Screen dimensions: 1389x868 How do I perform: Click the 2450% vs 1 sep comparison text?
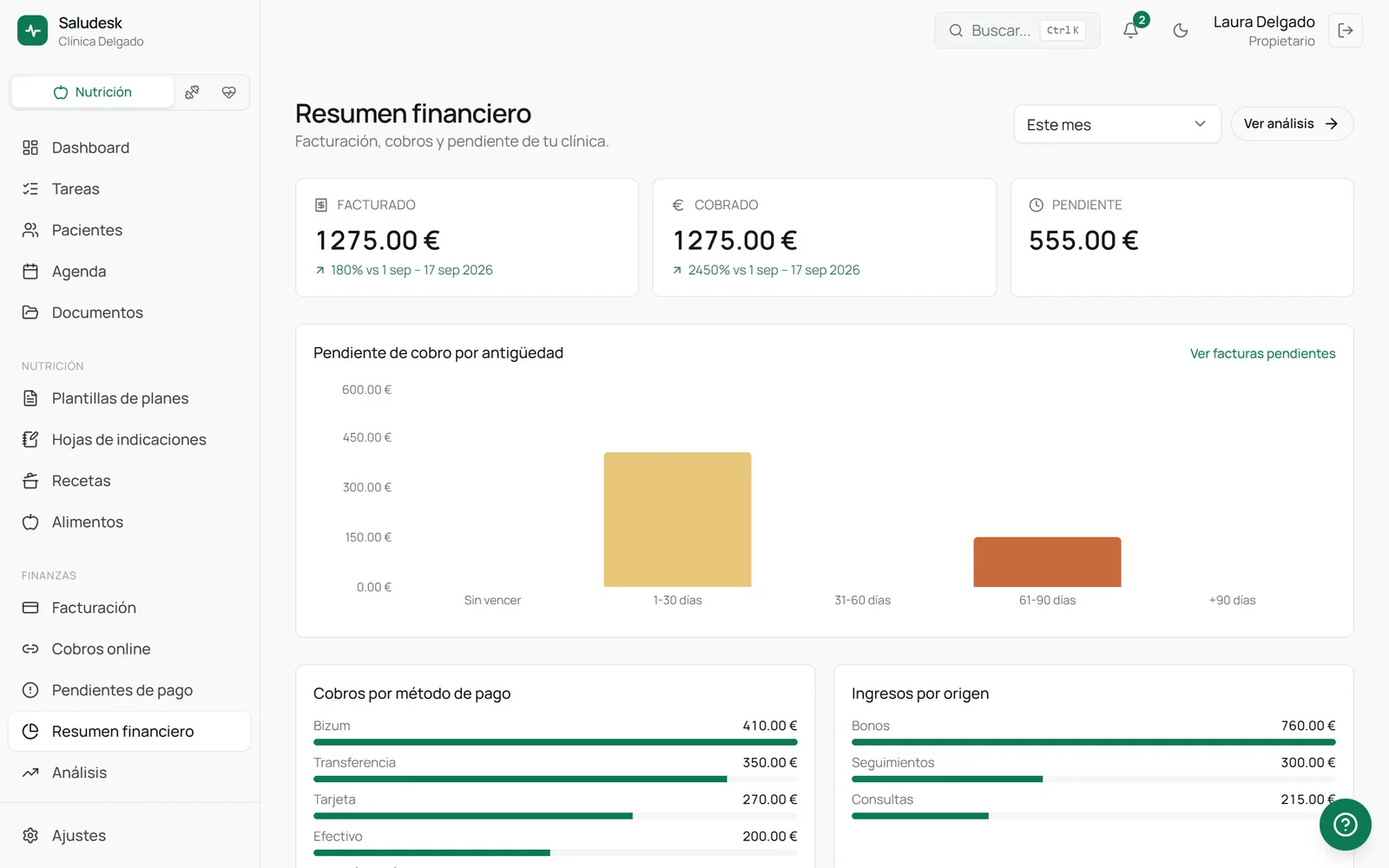[x=773, y=270]
